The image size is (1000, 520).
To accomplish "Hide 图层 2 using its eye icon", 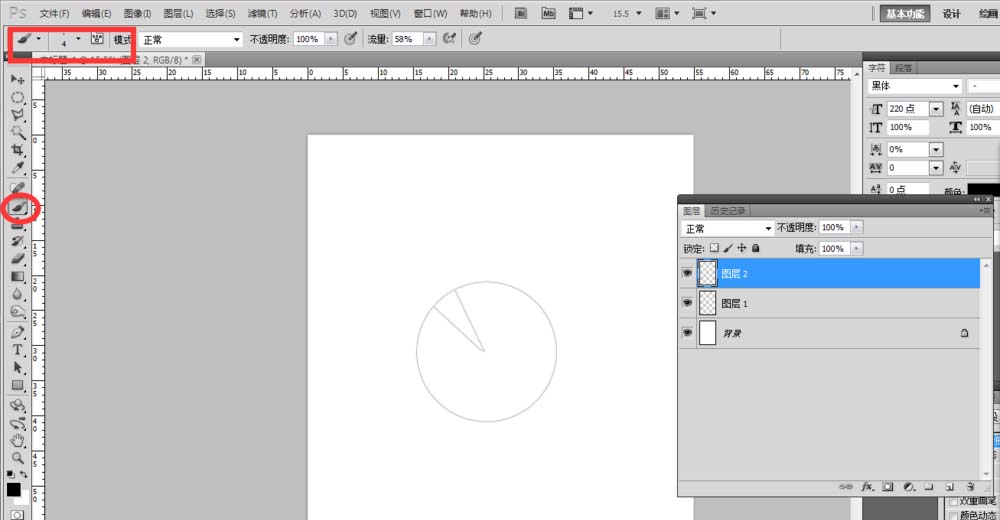I will pyautogui.click(x=687, y=273).
